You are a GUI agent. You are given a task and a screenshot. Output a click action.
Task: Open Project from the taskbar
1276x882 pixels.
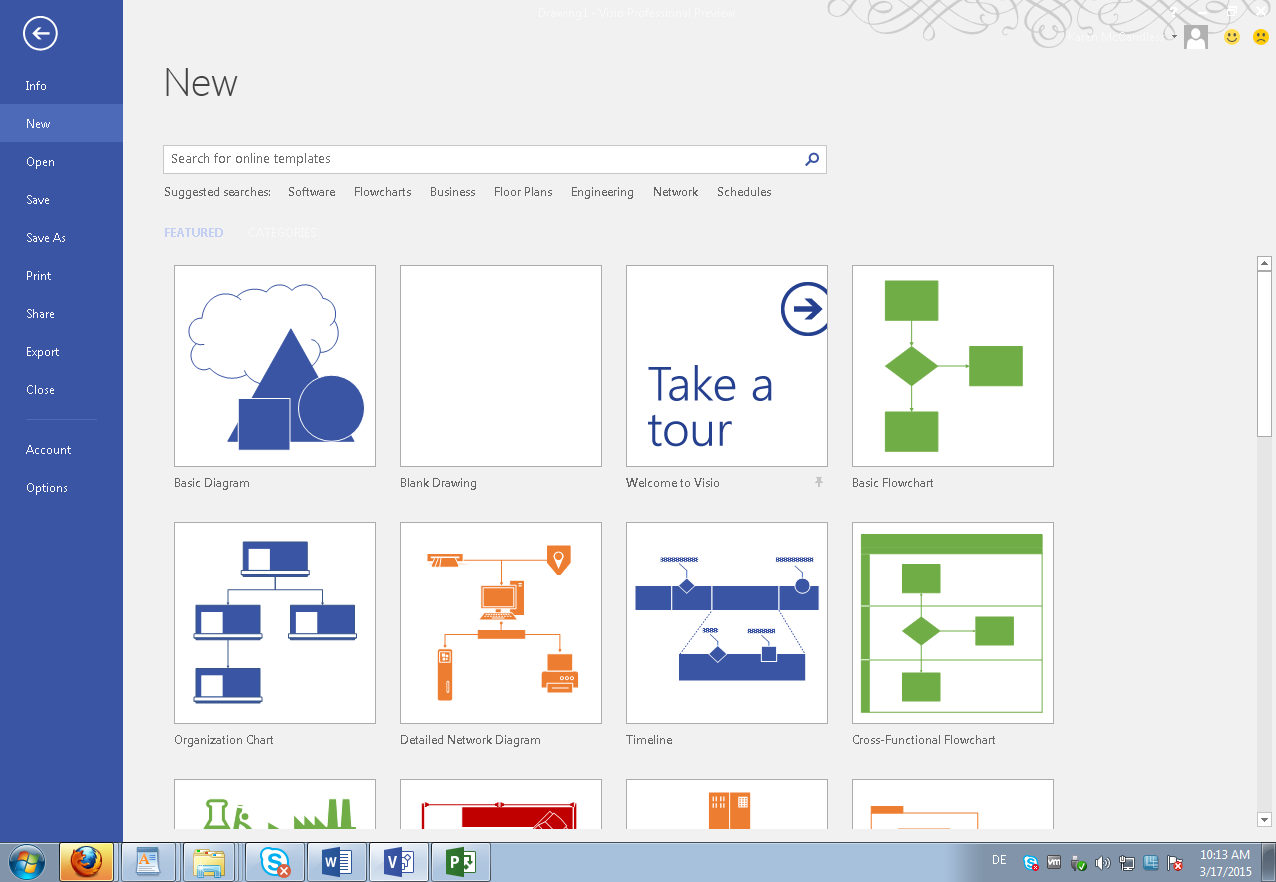click(x=460, y=861)
